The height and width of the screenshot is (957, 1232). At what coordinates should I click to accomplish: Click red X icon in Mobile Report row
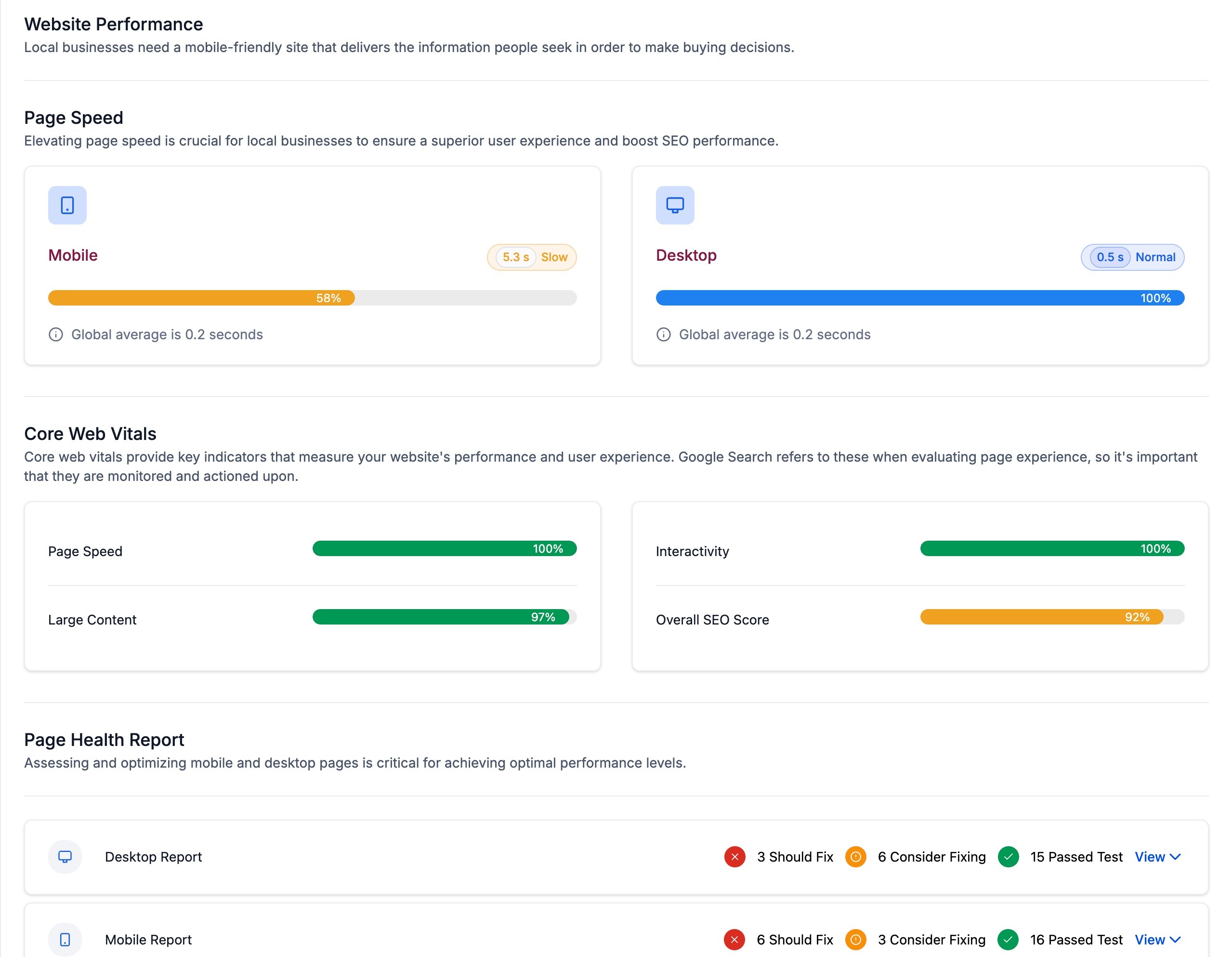tap(734, 940)
